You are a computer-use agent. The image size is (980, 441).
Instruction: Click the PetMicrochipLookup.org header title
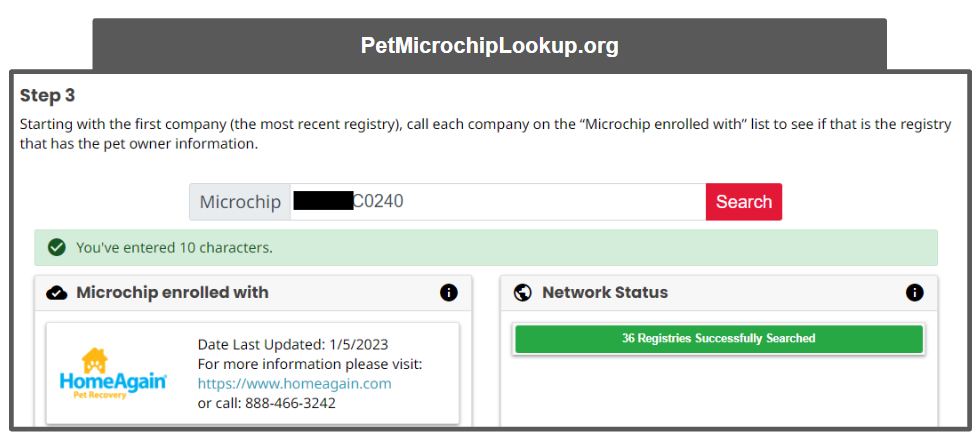click(489, 46)
